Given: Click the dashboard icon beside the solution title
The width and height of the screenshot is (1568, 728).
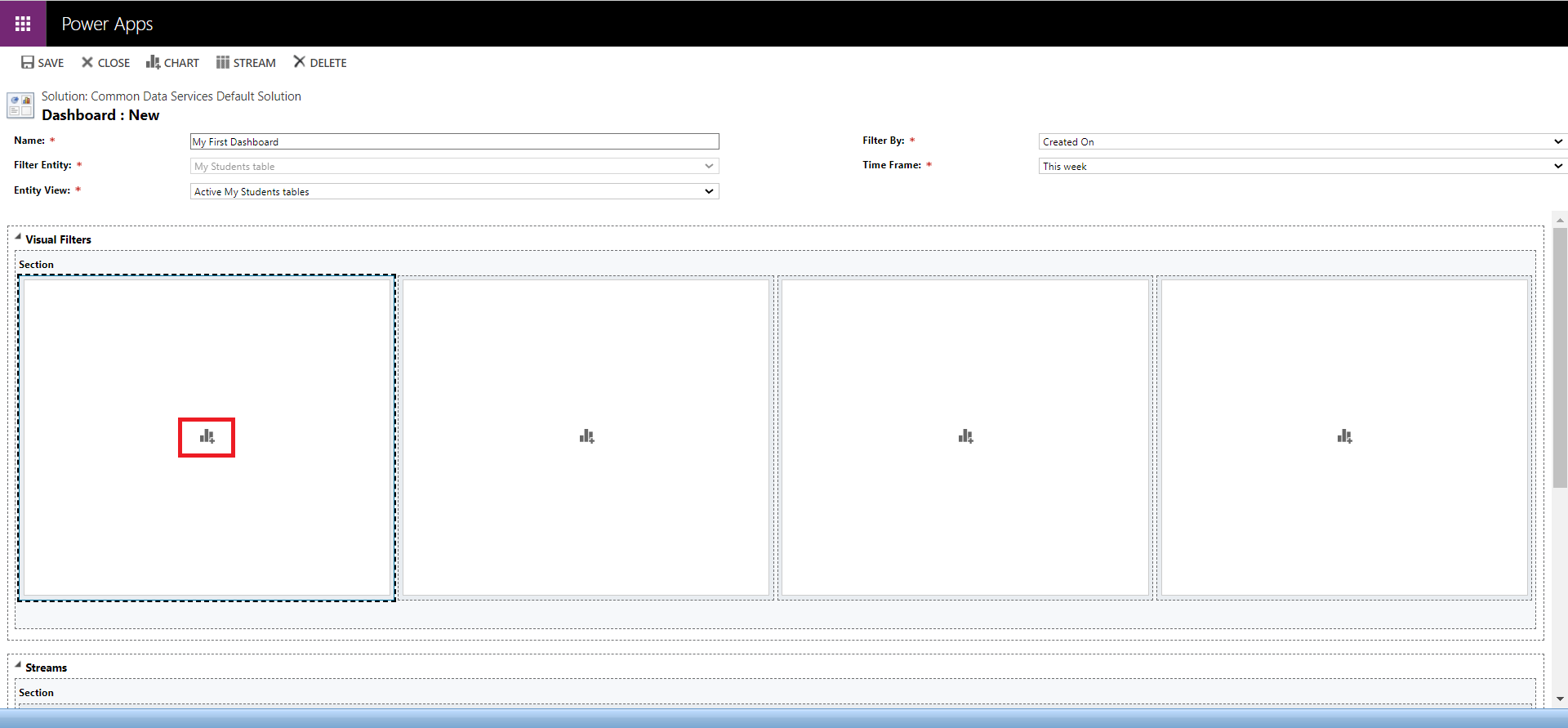Looking at the screenshot, I should point(20,105).
